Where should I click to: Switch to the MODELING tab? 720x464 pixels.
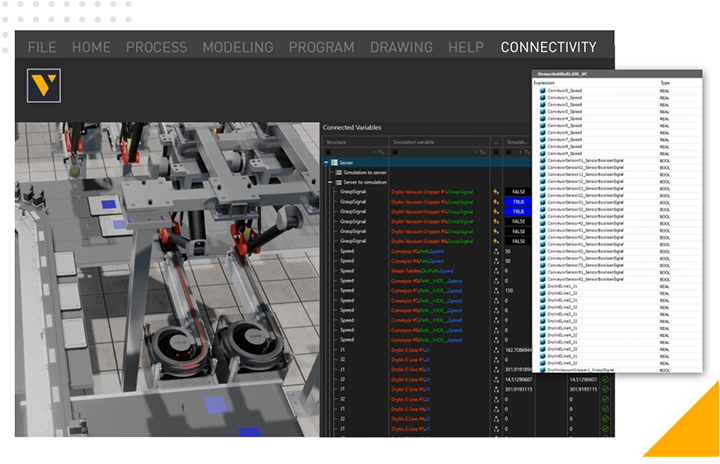tap(238, 47)
